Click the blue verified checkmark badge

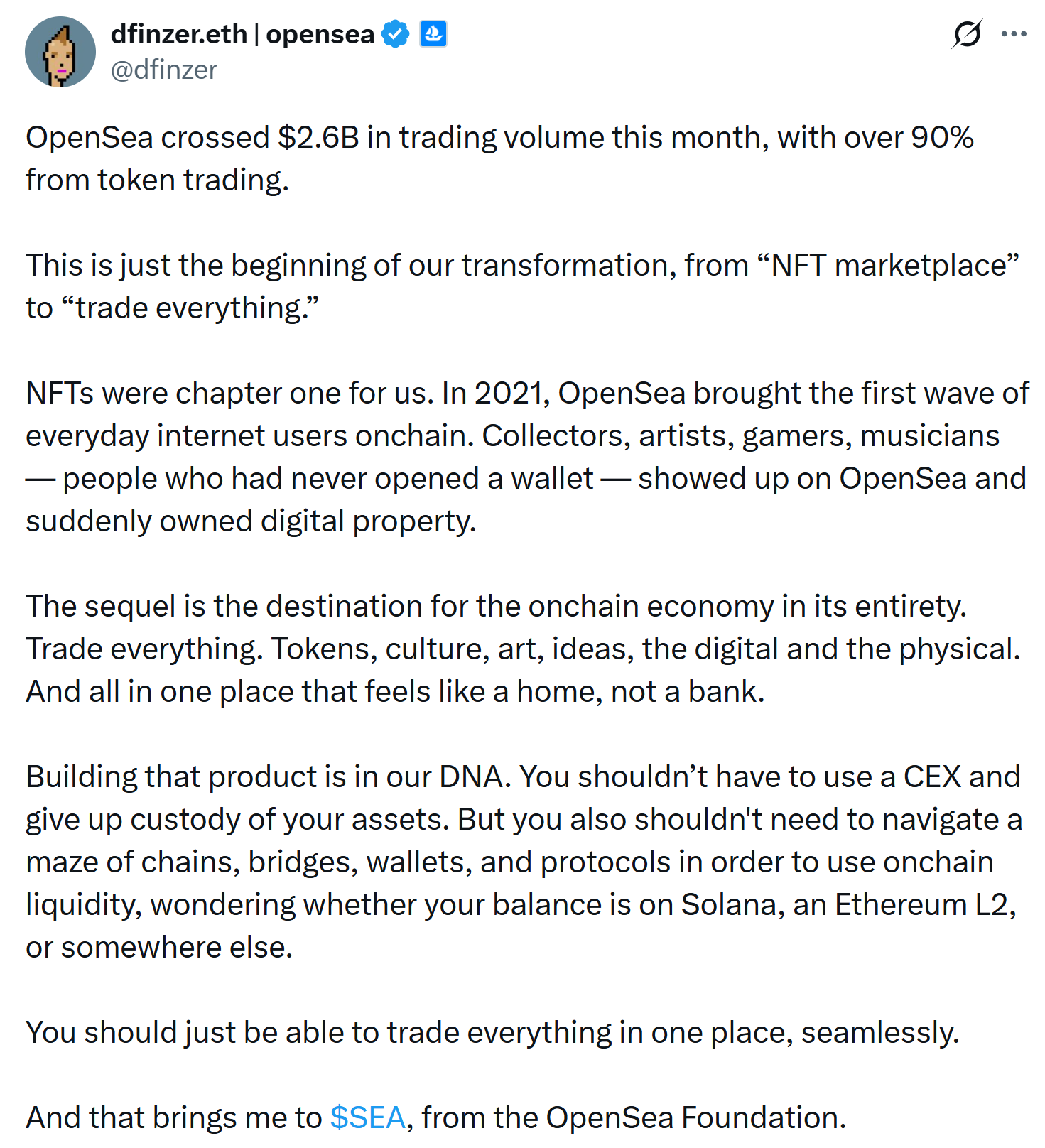coord(395,34)
